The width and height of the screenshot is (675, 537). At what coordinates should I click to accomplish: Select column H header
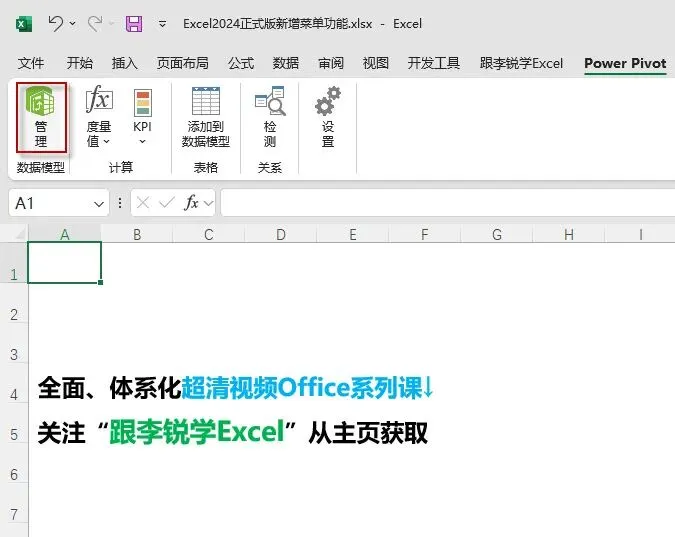(569, 234)
